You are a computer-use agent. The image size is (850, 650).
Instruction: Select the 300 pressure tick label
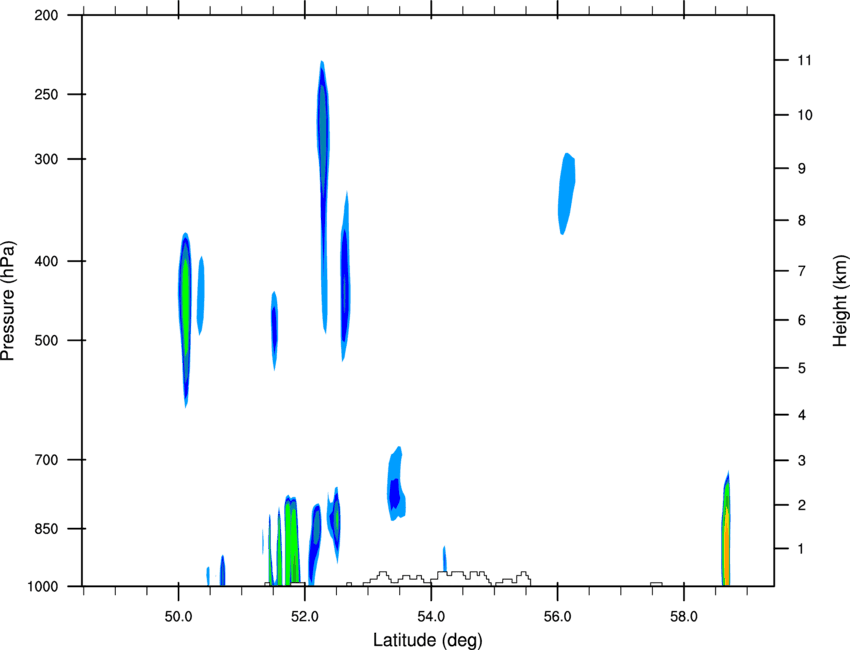[46, 159]
